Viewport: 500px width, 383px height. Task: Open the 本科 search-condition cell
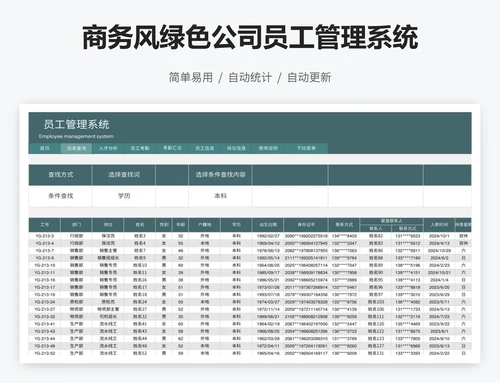point(220,196)
